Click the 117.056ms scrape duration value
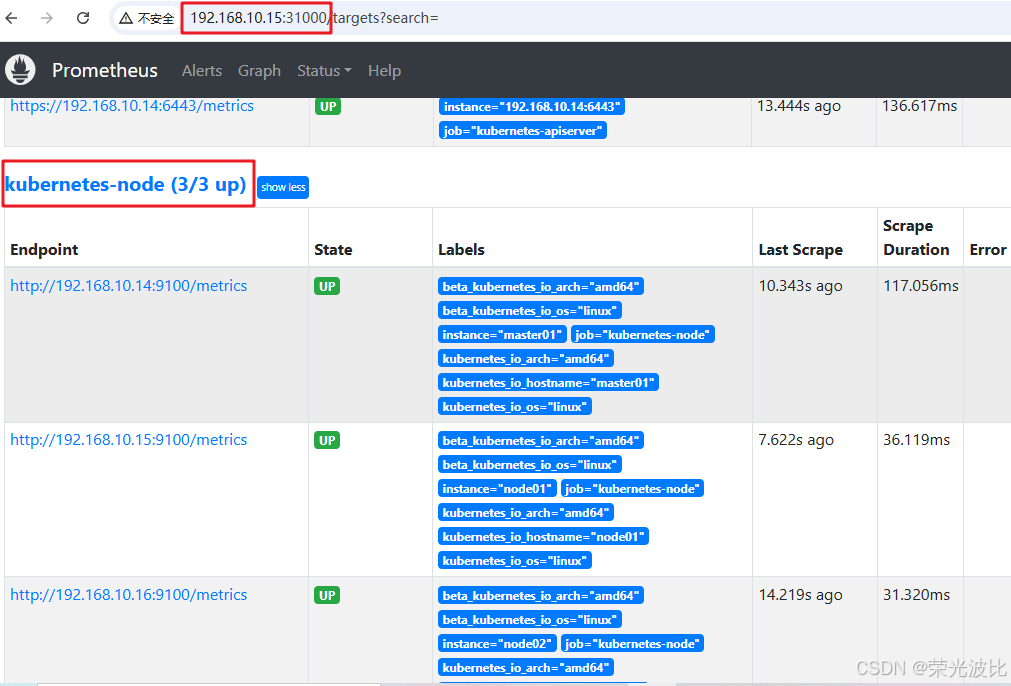The height and width of the screenshot is (686, 1011). click(921, 286)
